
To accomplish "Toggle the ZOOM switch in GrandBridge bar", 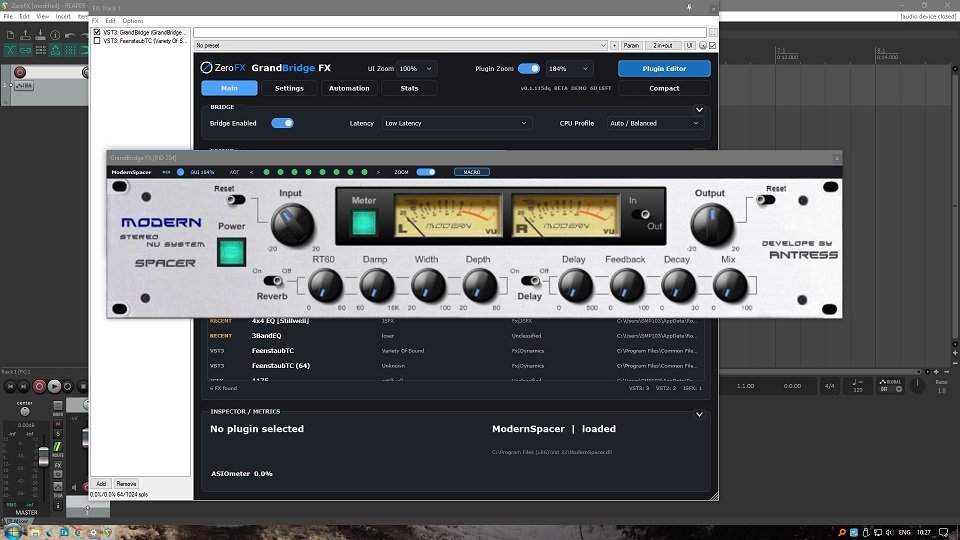I will pyautogui.click(x=426, y=172).
